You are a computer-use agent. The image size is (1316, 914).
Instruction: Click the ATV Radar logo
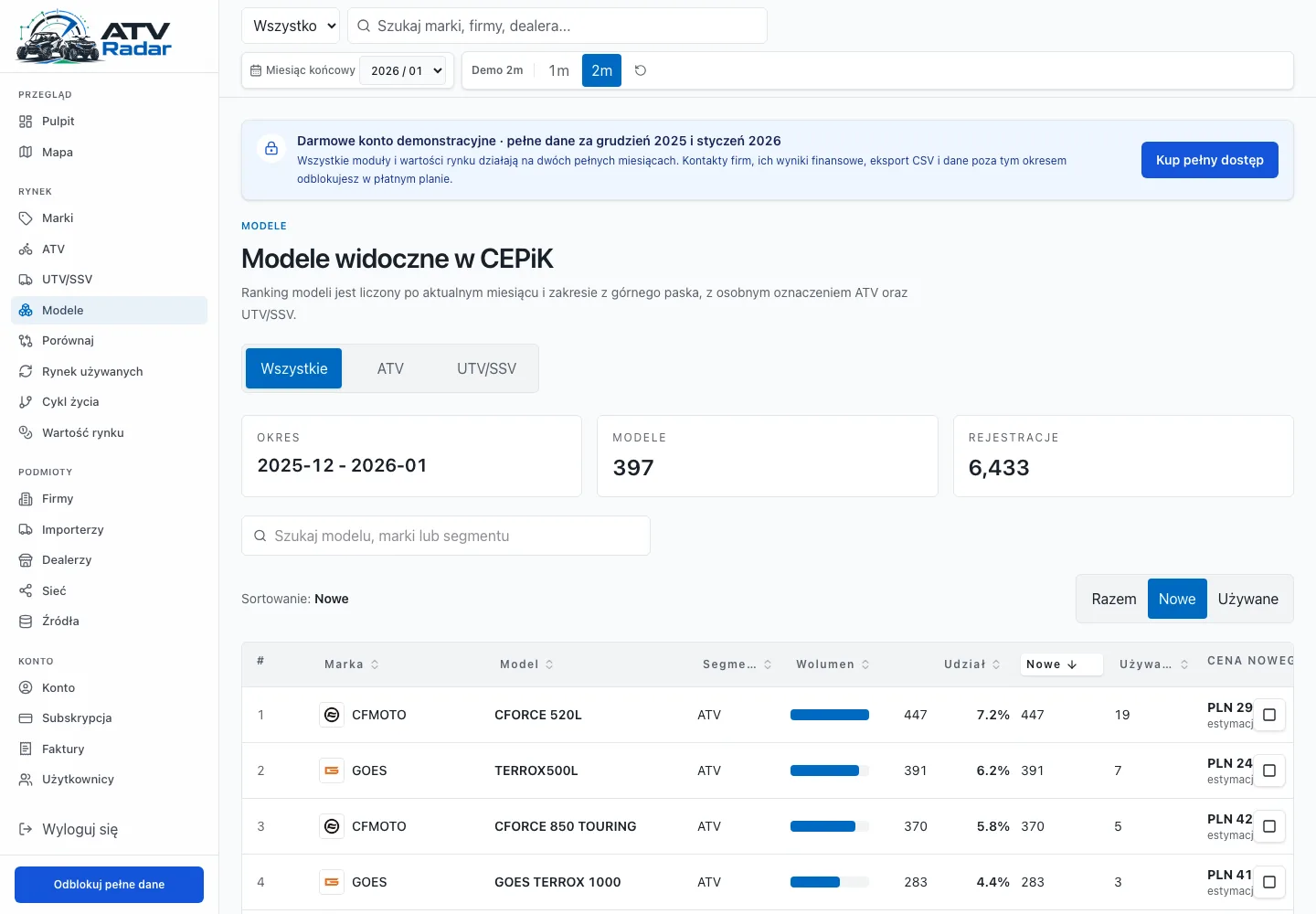[x=94, y=37]
